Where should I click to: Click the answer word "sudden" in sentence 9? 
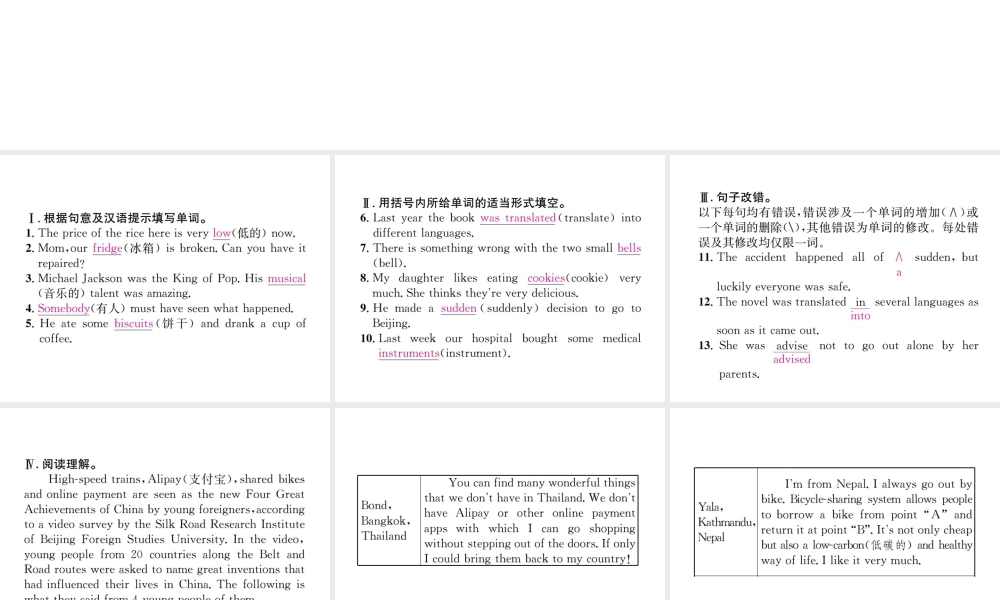tap(459, 309)
